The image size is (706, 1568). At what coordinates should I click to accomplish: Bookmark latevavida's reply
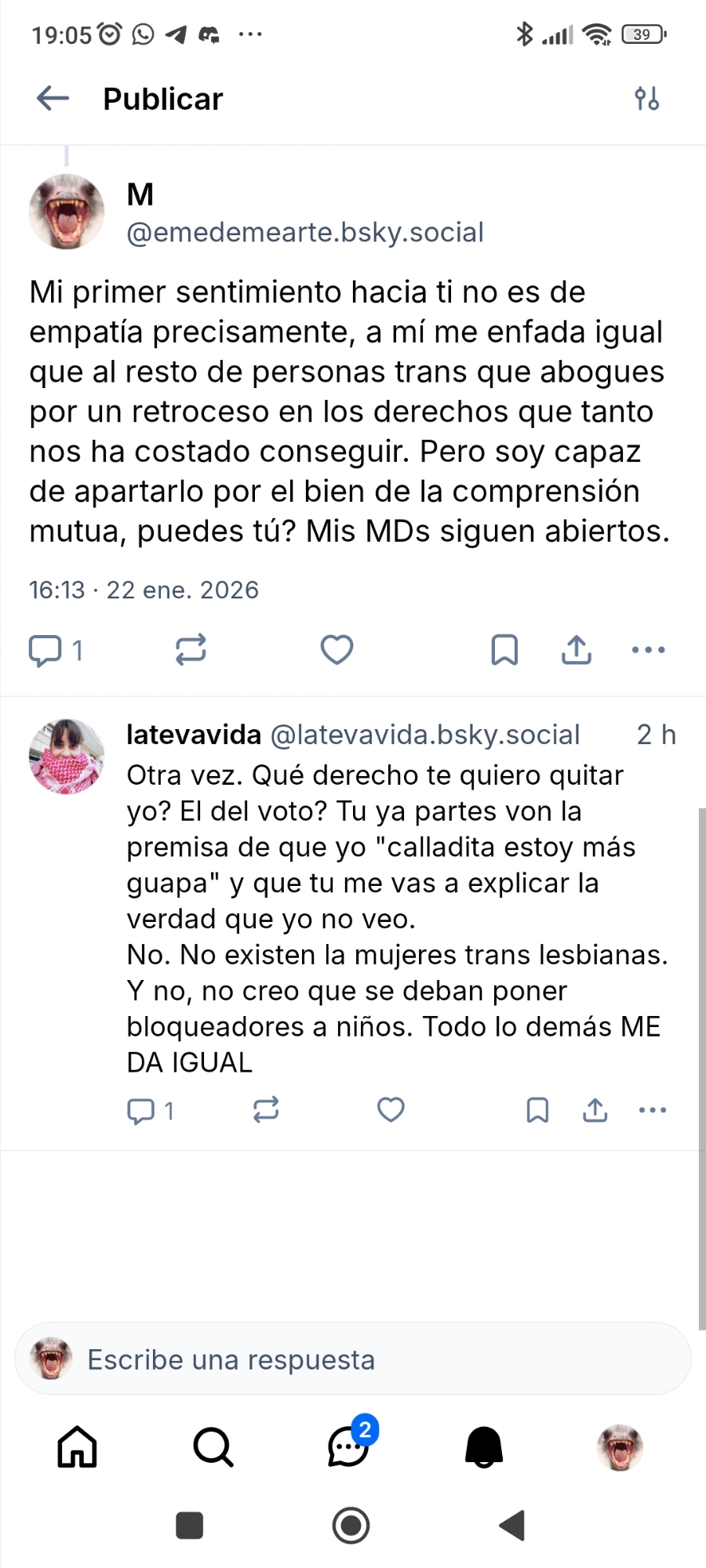[x=537, y=1110]
